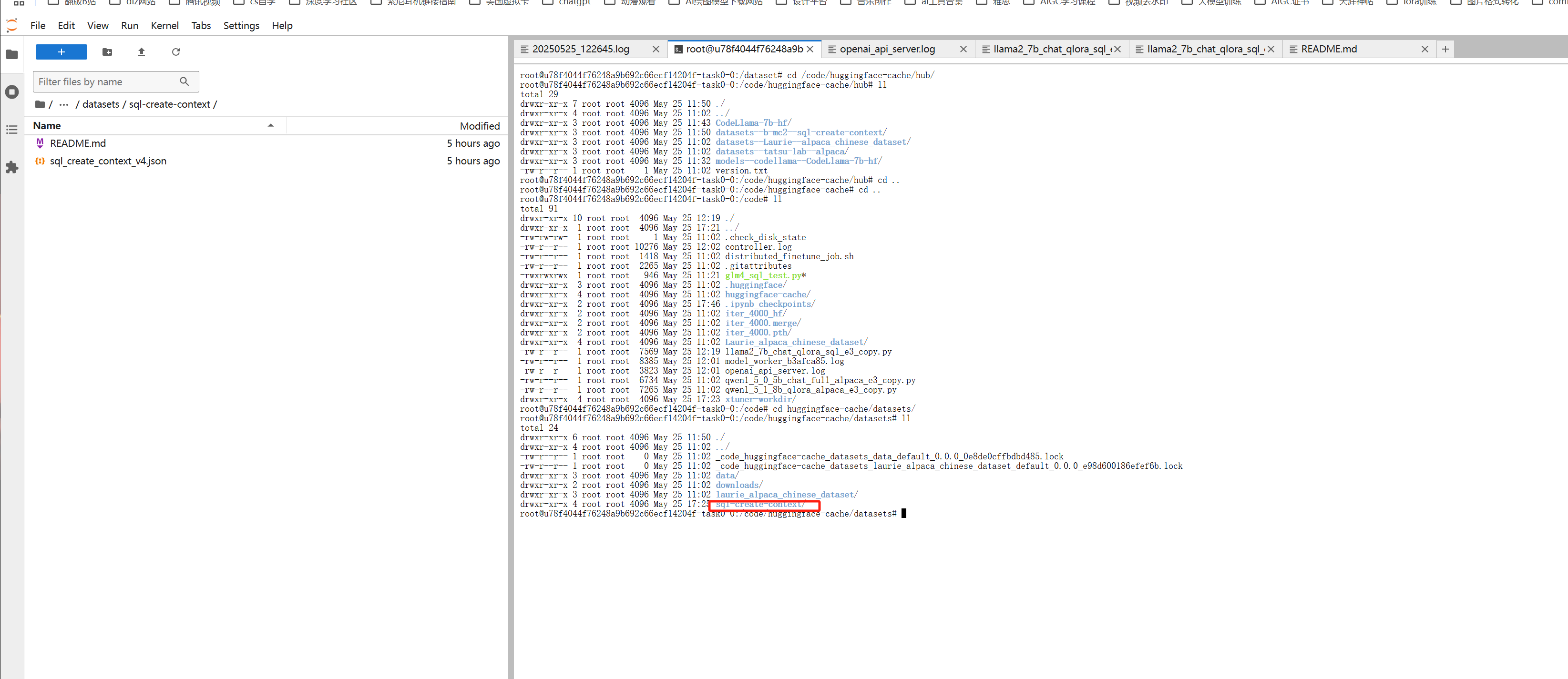Select sql_create_context_v4.json file
Screen dimensions: 1568x679
tap(108, 161)
